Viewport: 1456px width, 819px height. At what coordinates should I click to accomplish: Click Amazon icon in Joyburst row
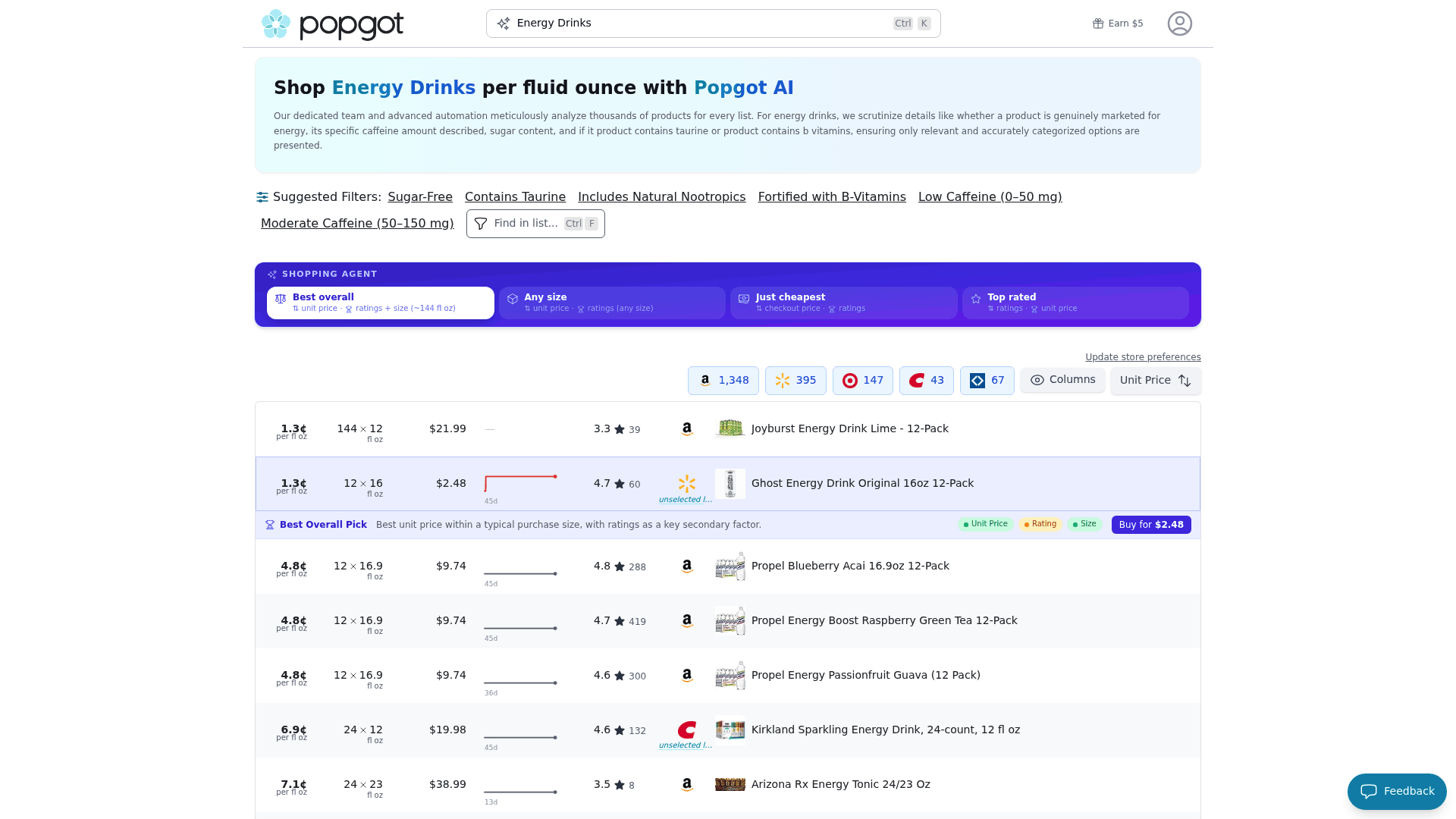pos(687,429)
